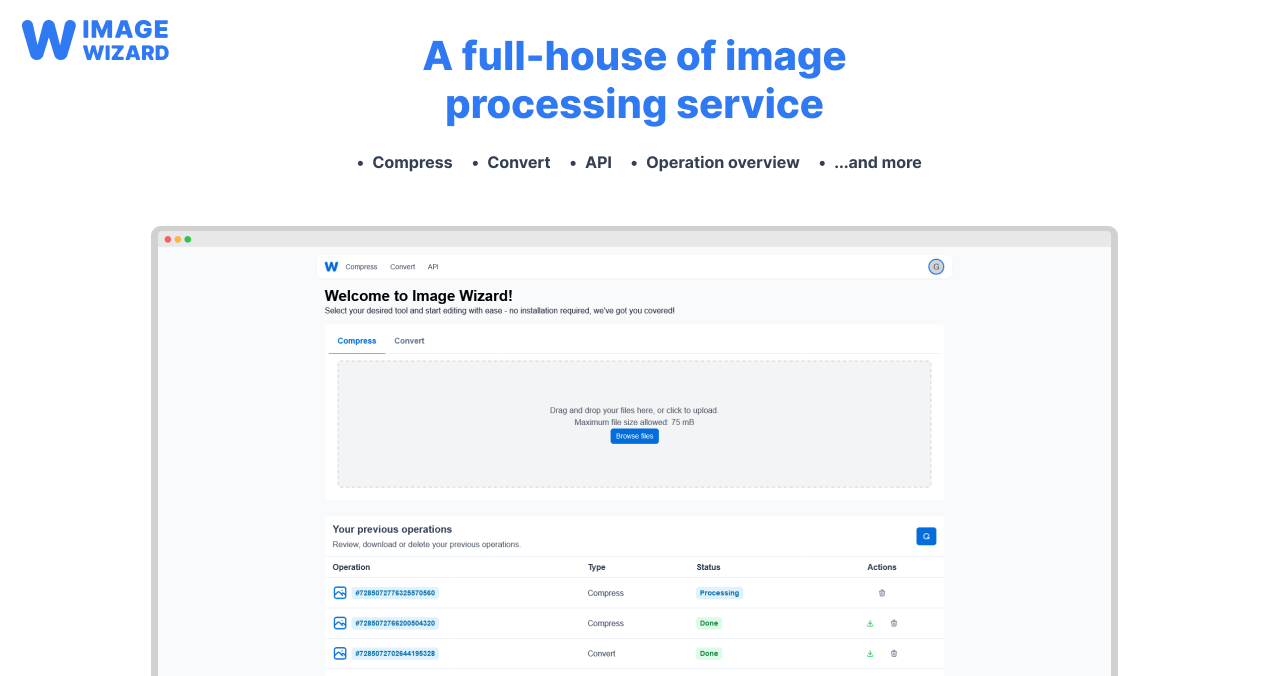Open operation #7285072766200504320 link
Screen dimensions: 1270x676
395,623
